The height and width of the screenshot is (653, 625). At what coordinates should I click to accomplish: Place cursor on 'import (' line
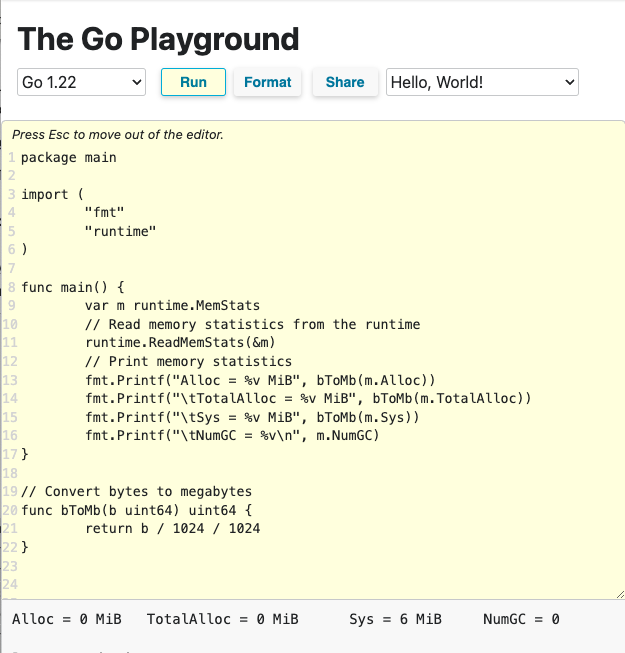pyautogui.click(x=52, y=194)
